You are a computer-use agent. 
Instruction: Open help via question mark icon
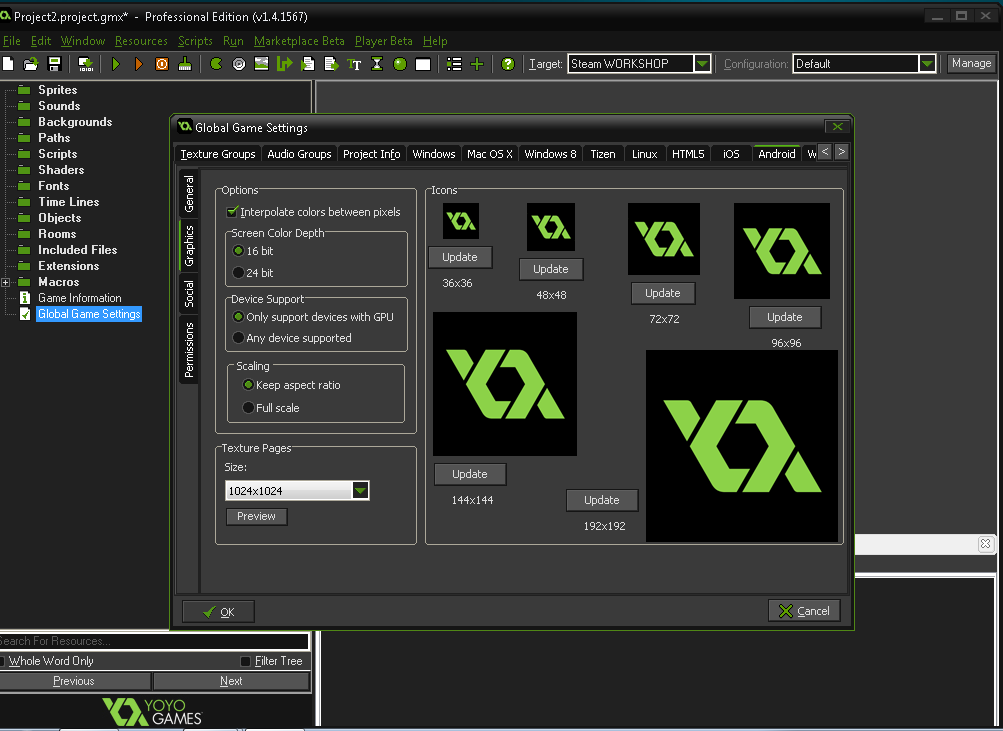pos(508,64)
